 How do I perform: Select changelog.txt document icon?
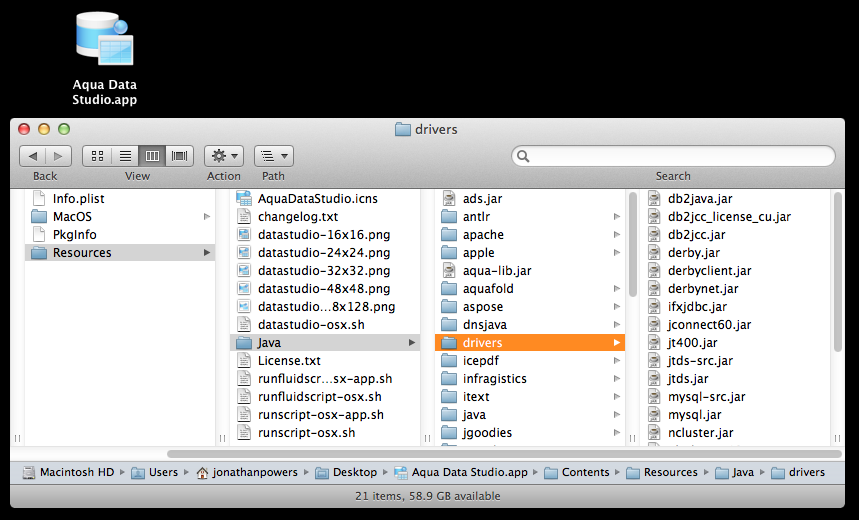[244, 216]
